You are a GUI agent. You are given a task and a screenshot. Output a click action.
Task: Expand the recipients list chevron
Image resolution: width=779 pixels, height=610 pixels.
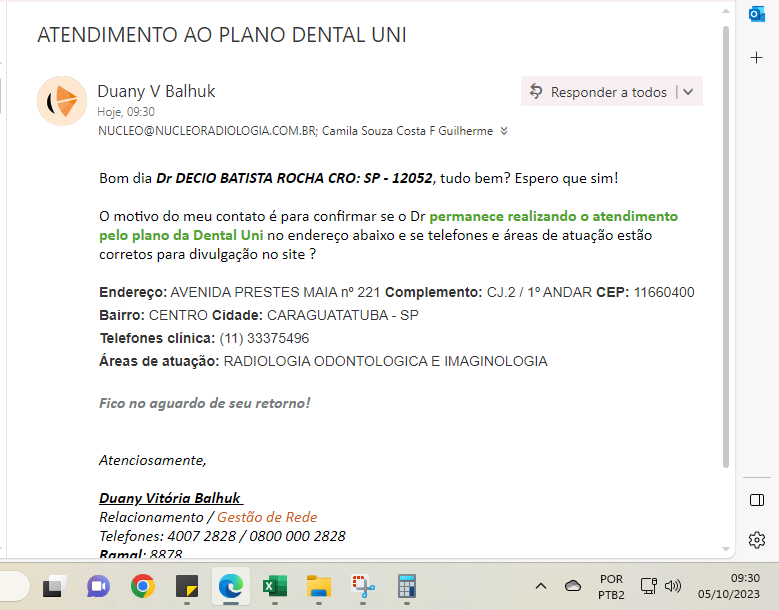tap(504, 131)
